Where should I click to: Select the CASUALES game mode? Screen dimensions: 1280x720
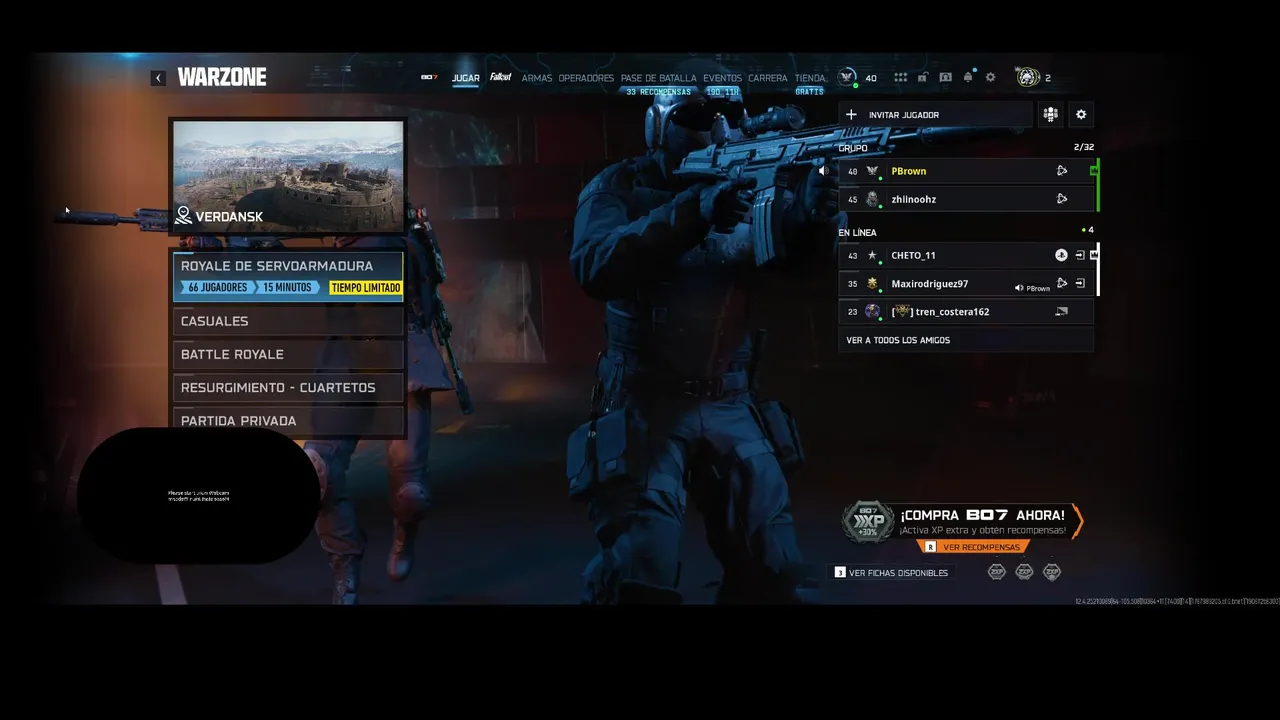pyautogui.click(x=288, y=321)
